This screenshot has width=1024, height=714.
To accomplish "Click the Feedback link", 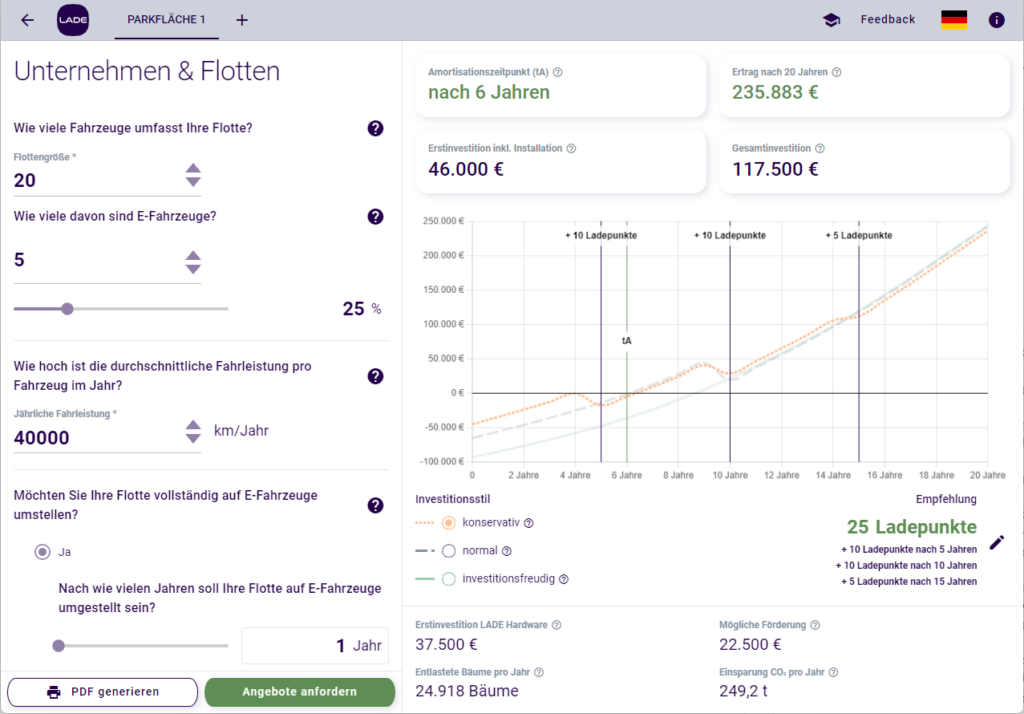I will point(887,20).
